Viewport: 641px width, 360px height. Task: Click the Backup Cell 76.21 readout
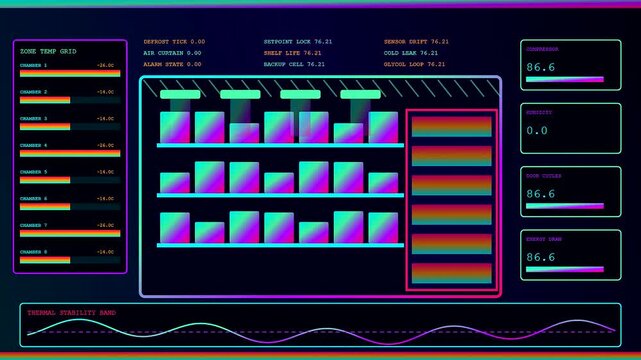pyautogui.click(x=294, y=65)
